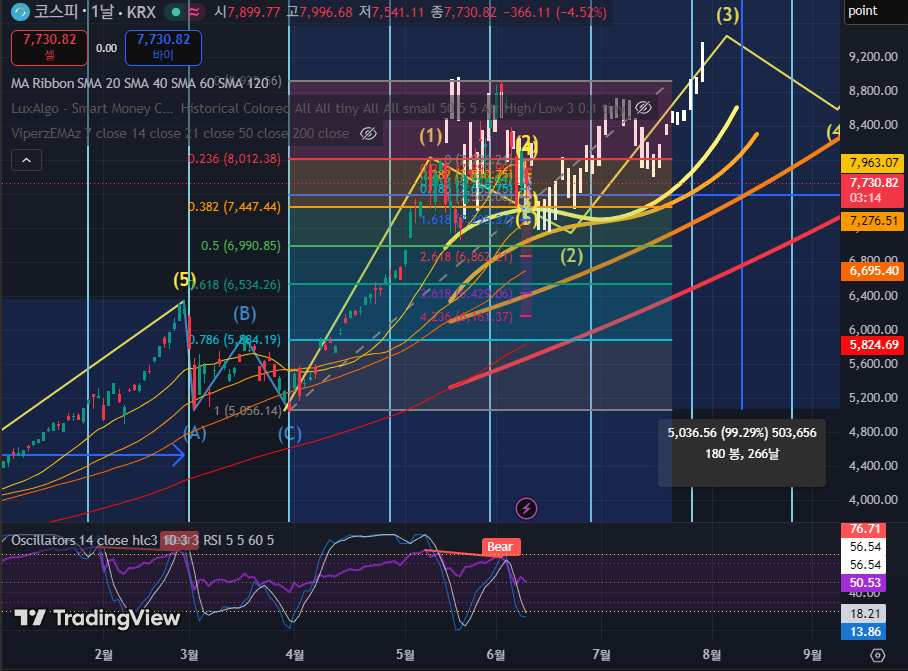908x671 pixels.
Task: Click the KOSPI symbol logo icon
Action: click(20, 12)
